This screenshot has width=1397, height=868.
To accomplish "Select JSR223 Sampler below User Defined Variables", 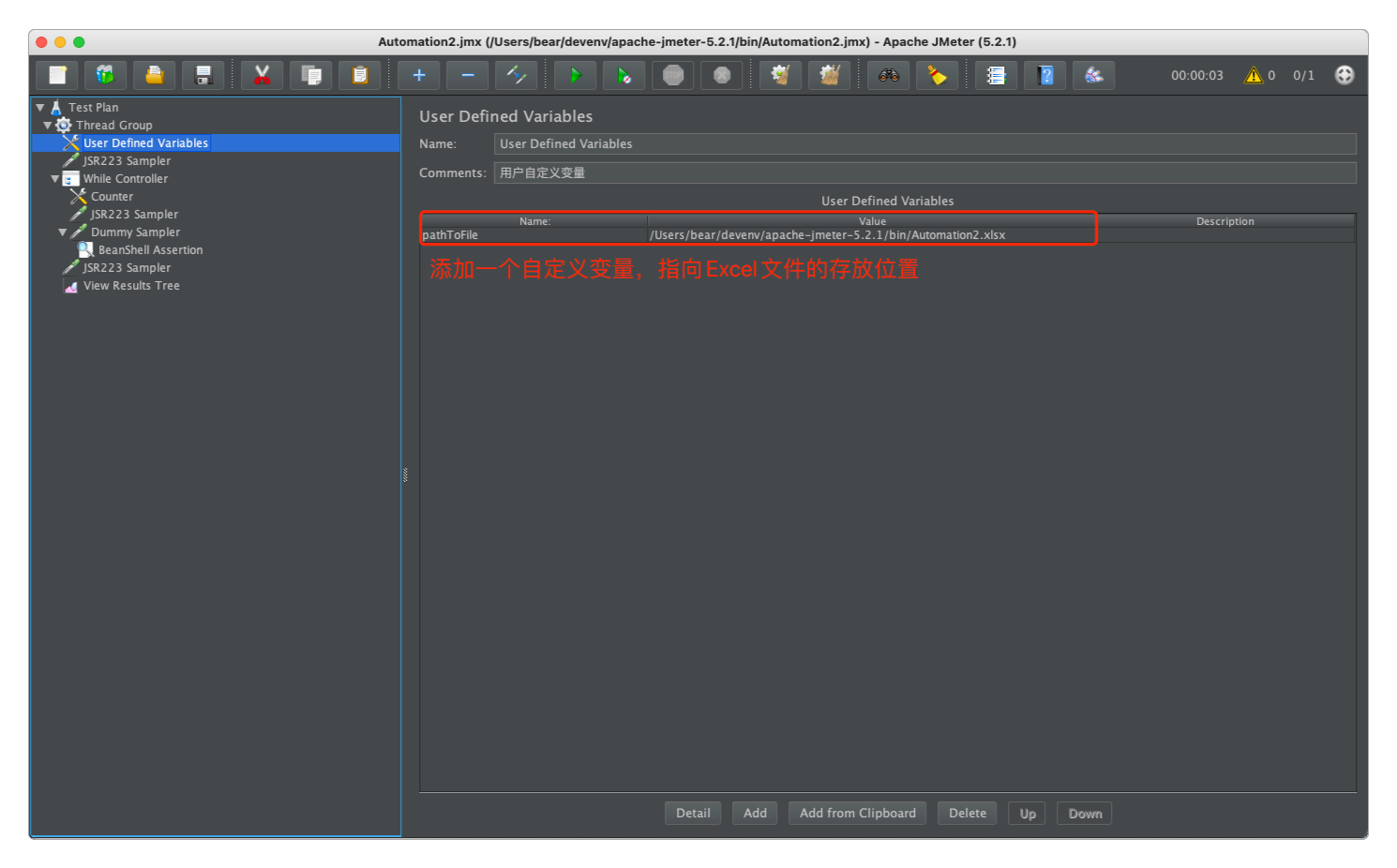I will point(127,161).
